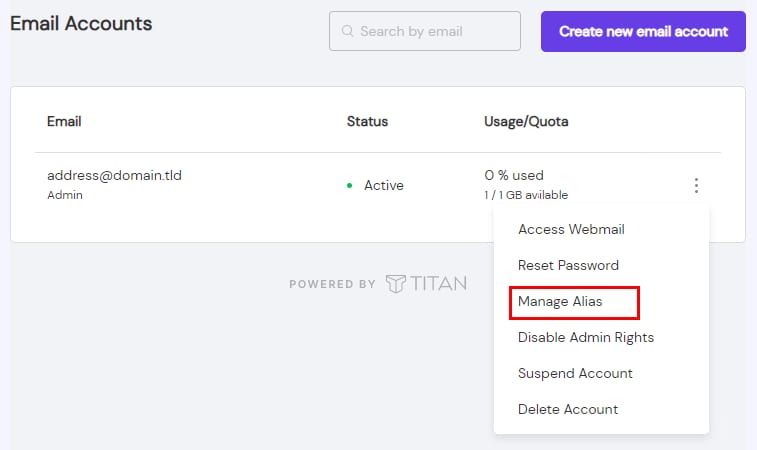The image size is (757, 450).
Task: Click the Admin role label
Action: (x=65, y=195)
